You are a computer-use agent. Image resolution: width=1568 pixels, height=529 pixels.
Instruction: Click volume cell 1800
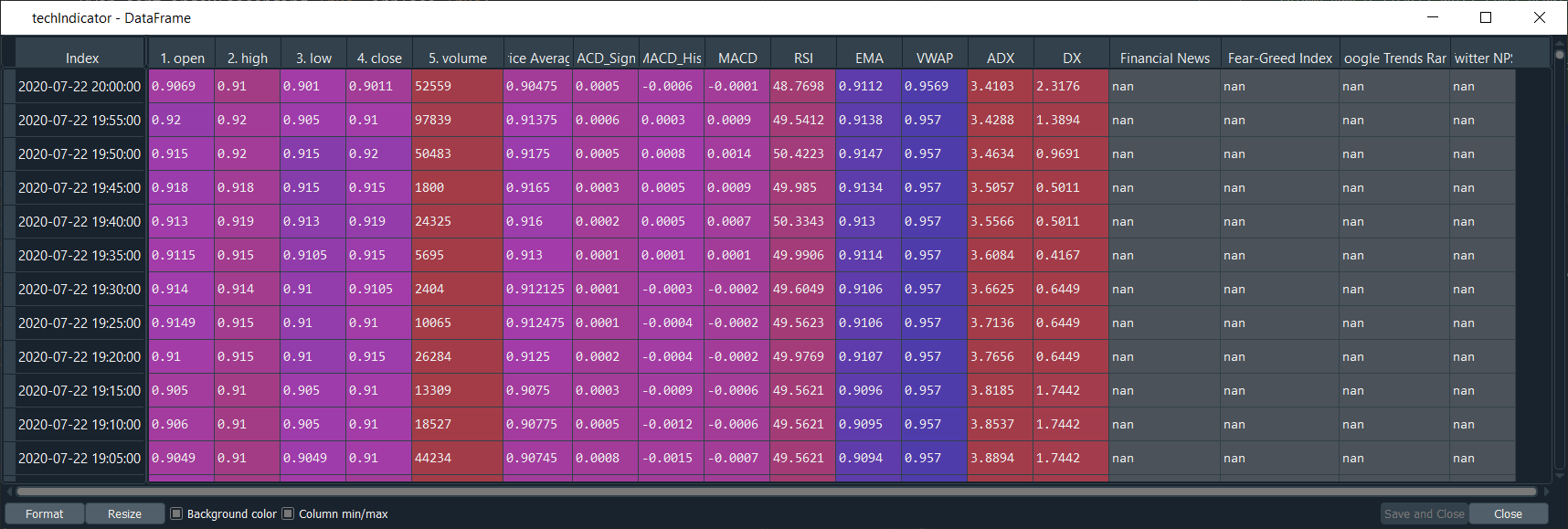(458, 187)
